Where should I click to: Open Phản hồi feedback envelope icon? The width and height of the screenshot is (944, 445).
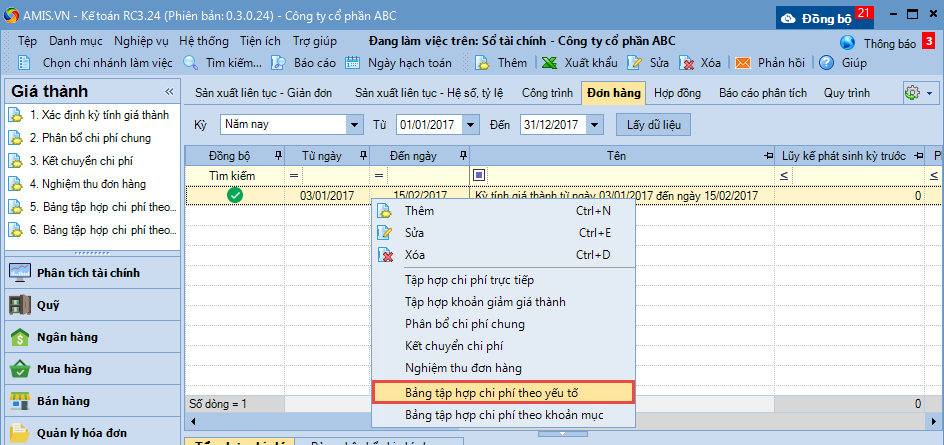pos(743,62)
